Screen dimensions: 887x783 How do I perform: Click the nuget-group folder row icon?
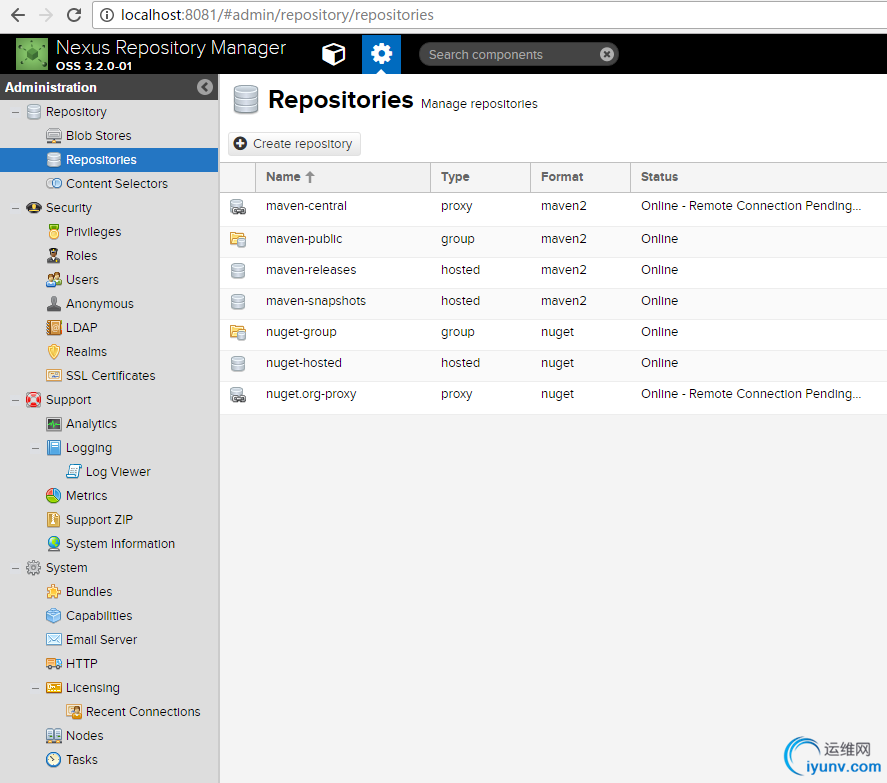point(238,333)
